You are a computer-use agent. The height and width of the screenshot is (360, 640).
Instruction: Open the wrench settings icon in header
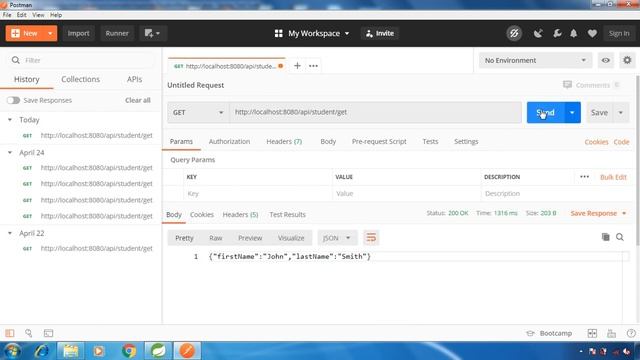click(x=557, y=33)
